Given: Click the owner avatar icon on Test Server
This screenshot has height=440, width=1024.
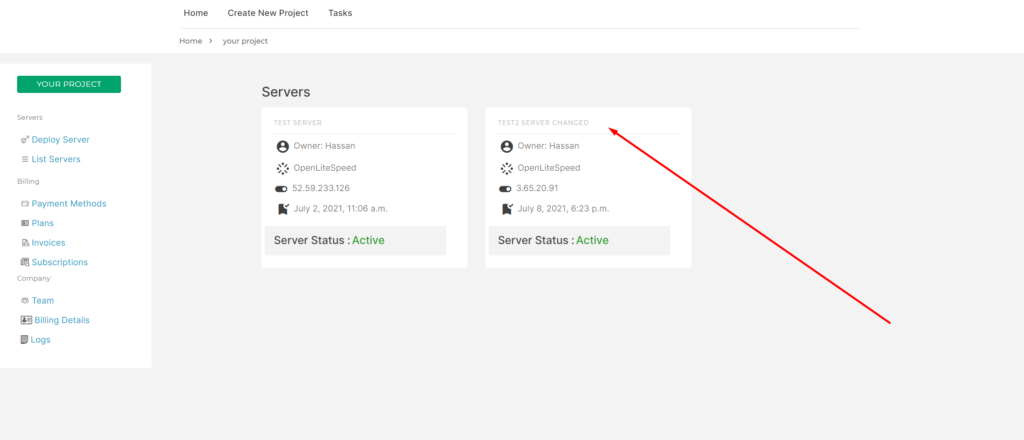Looking at the screenshot, I should click(x=282, y=147).
